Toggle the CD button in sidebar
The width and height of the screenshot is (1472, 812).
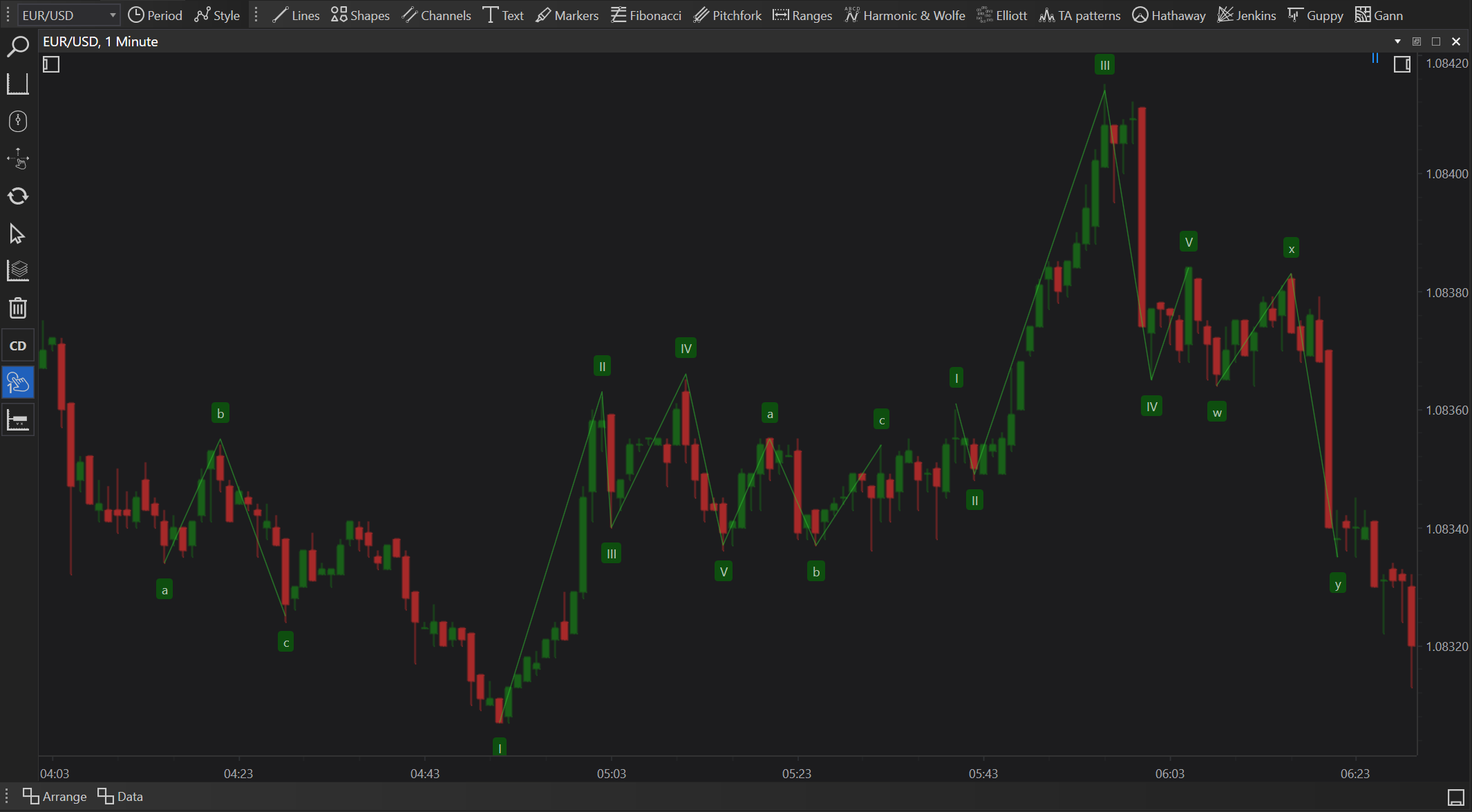coord(17,346)
